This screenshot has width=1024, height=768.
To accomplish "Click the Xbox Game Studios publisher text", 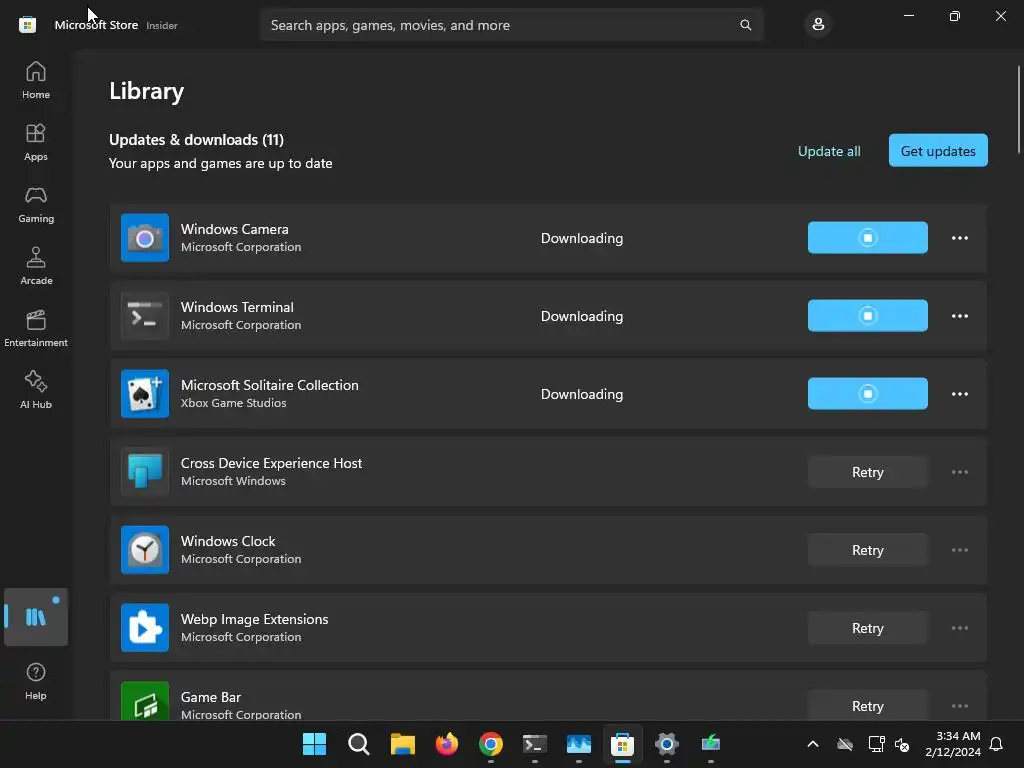I will 233,403.
